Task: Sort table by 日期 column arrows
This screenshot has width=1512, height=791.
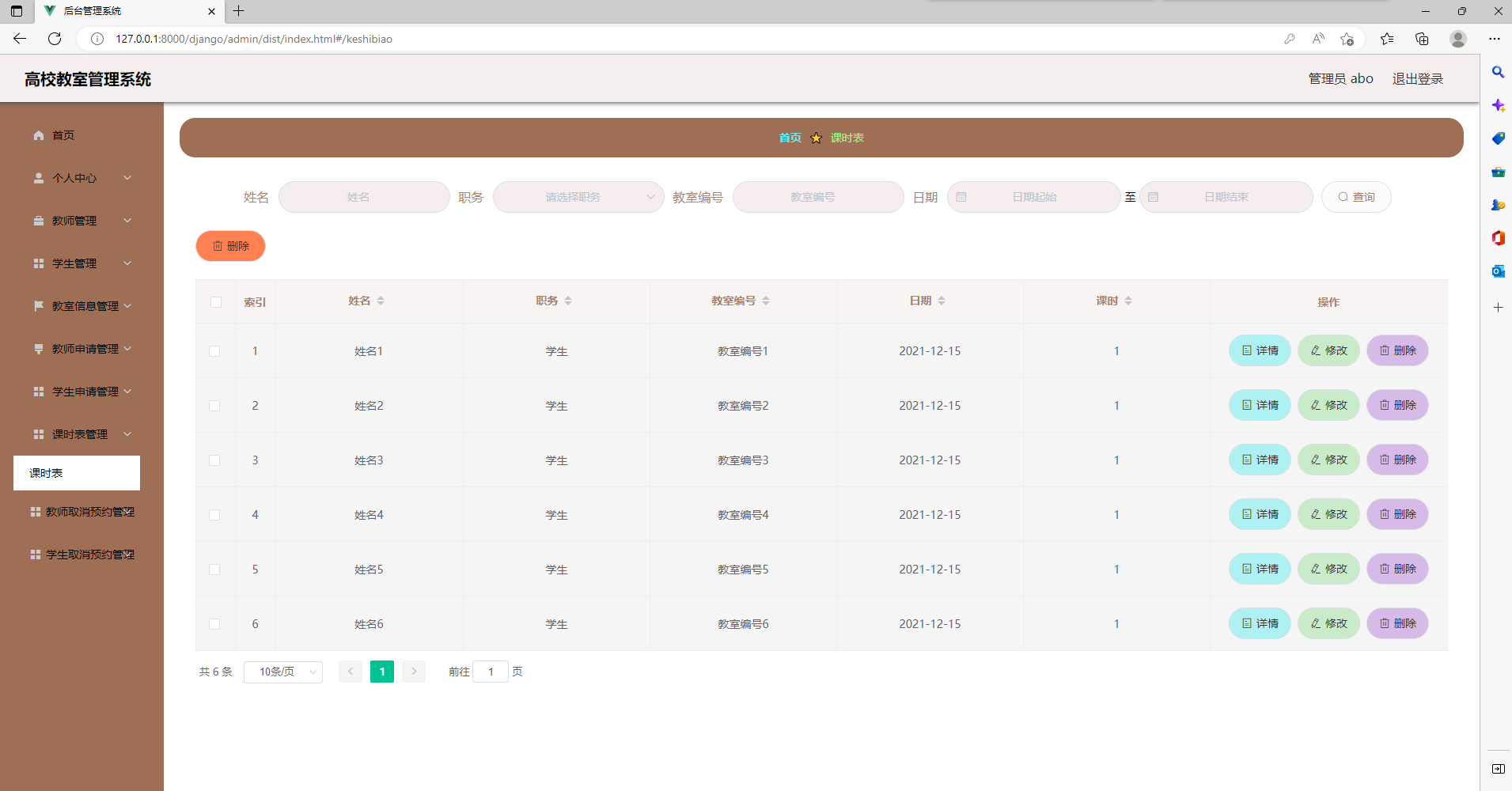Action: click(x=942, y=301)
